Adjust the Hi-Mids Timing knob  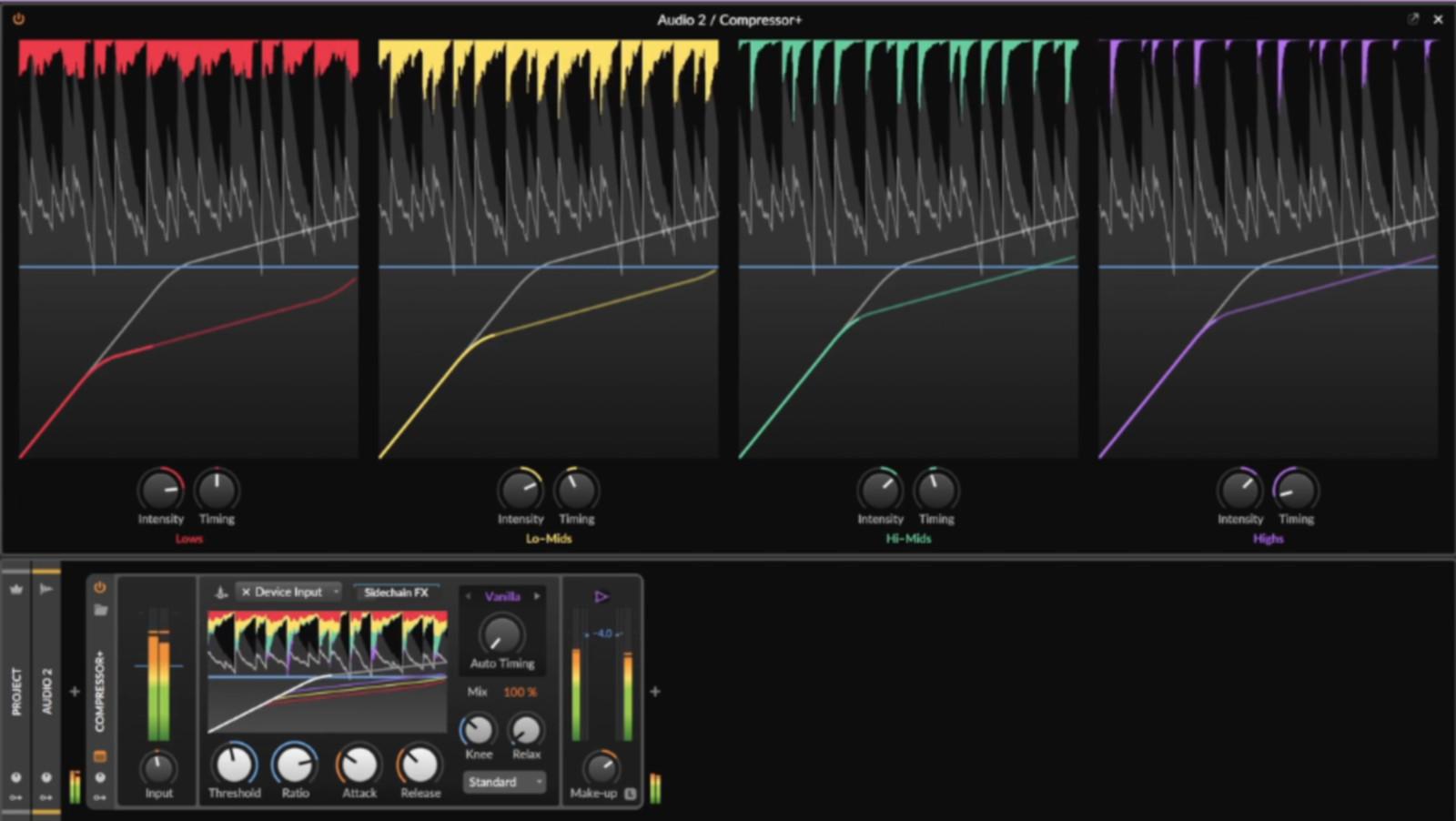936,490
